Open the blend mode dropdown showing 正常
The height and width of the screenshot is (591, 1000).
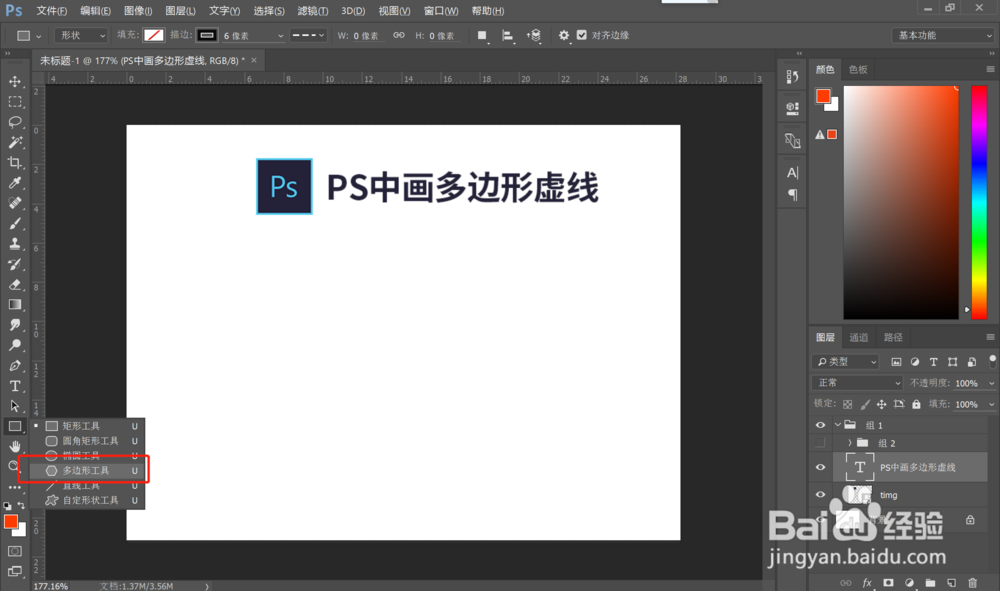point(857,382)
